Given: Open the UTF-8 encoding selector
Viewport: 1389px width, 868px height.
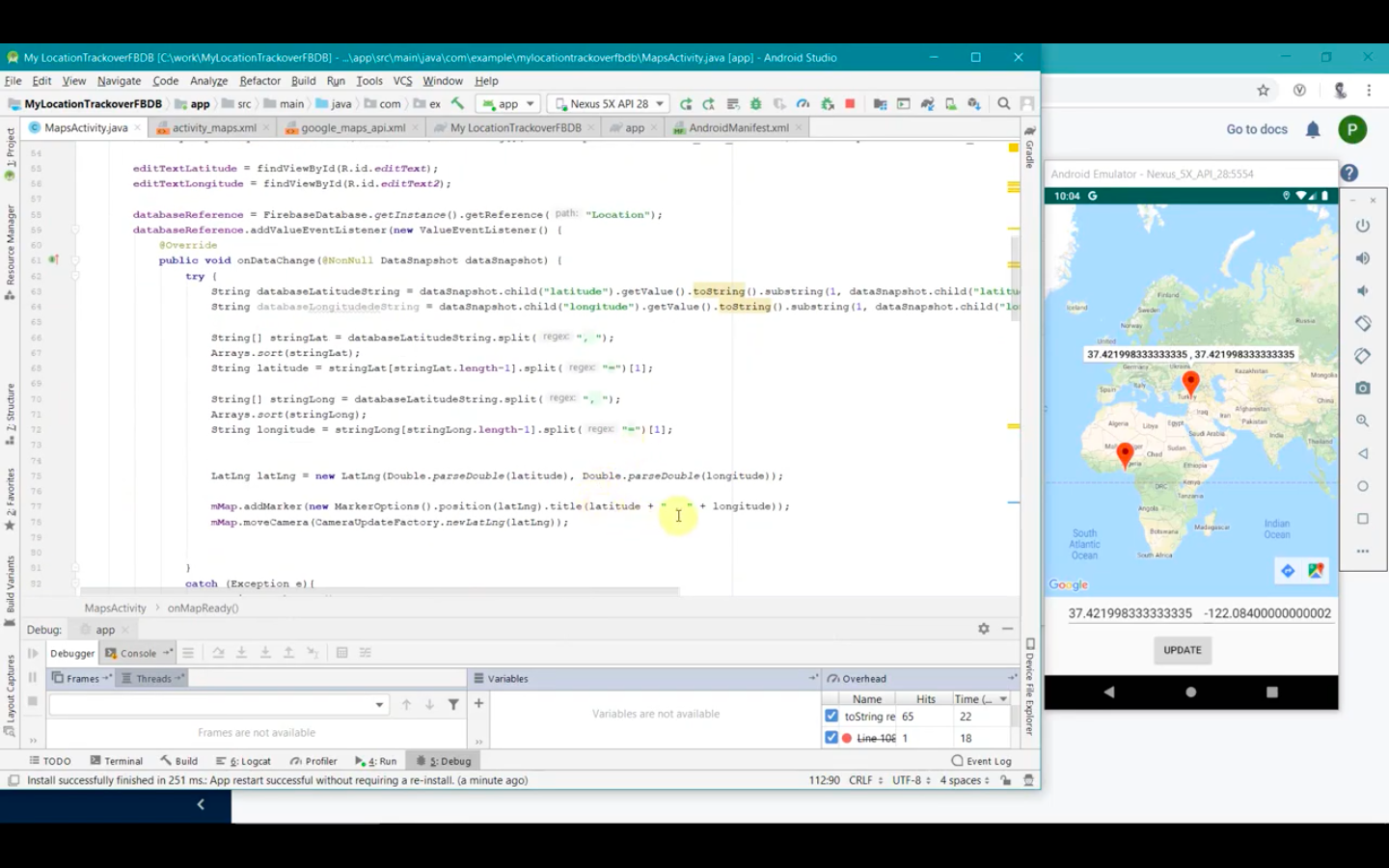Looking at the screenshot, I should click(912, 780).
